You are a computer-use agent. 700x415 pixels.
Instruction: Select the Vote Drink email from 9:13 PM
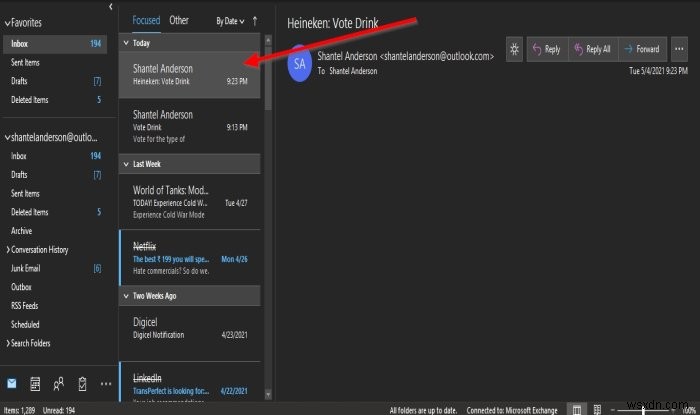tap(189, 126)
